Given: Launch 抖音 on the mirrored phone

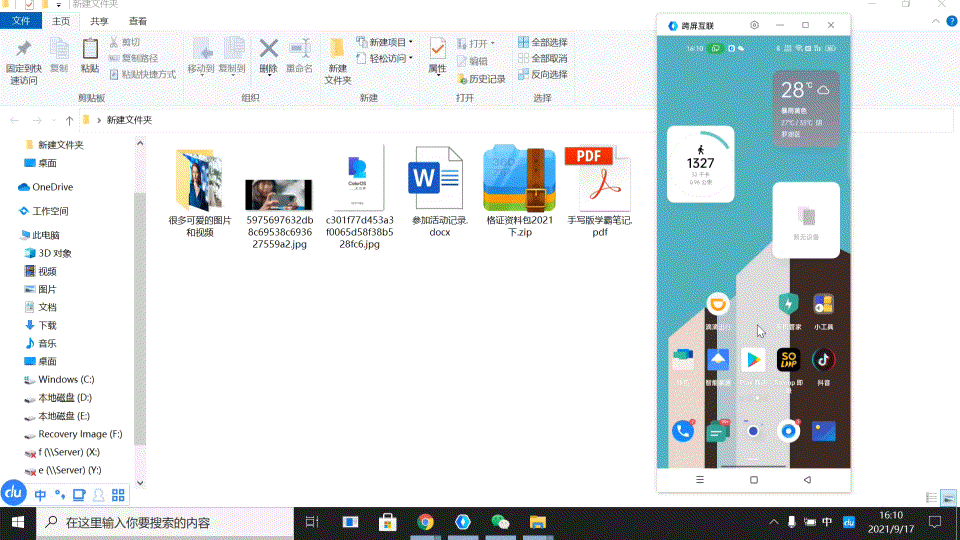Looking at the screenshot, I should click(x=823, y=360).
